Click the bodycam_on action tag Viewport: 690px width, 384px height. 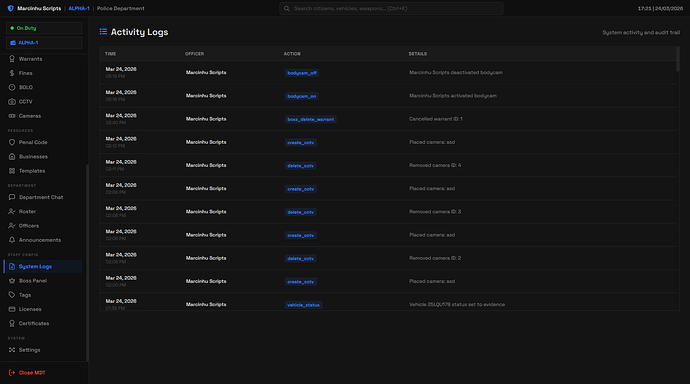coord(301,96)
